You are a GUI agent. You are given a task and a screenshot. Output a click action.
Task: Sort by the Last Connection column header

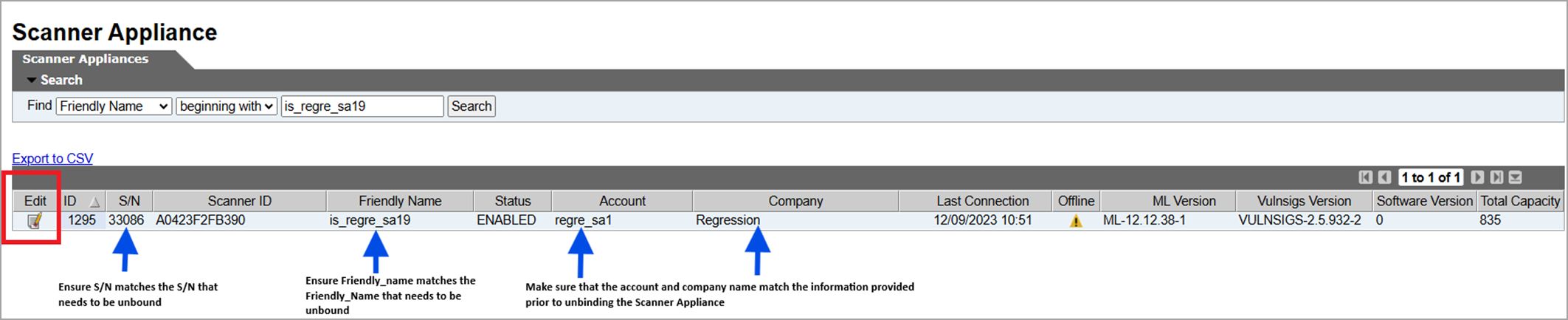pos(982,201)
